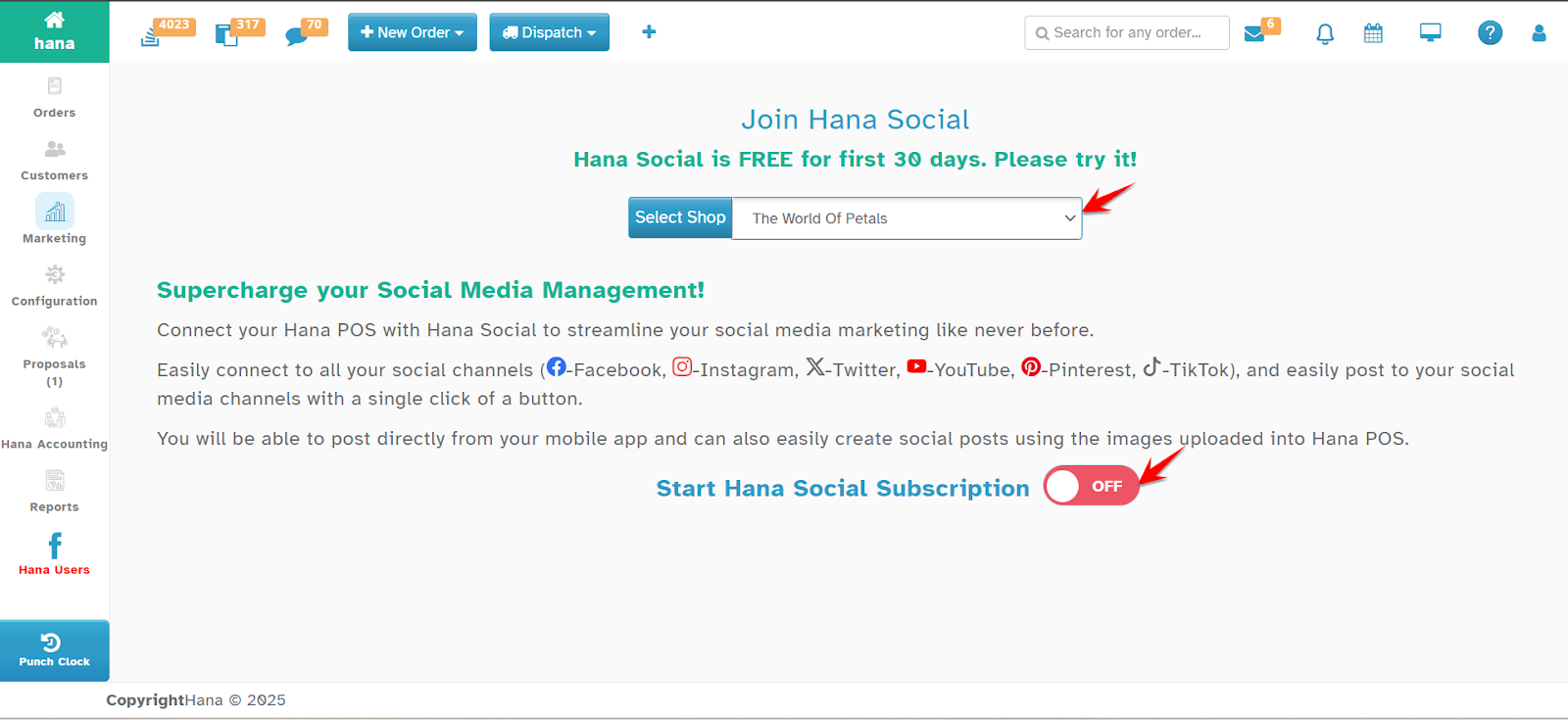Viewport: 1568px width, 720px height.
Task: Open Customers in the sidebar
Action: coord(55,161)
